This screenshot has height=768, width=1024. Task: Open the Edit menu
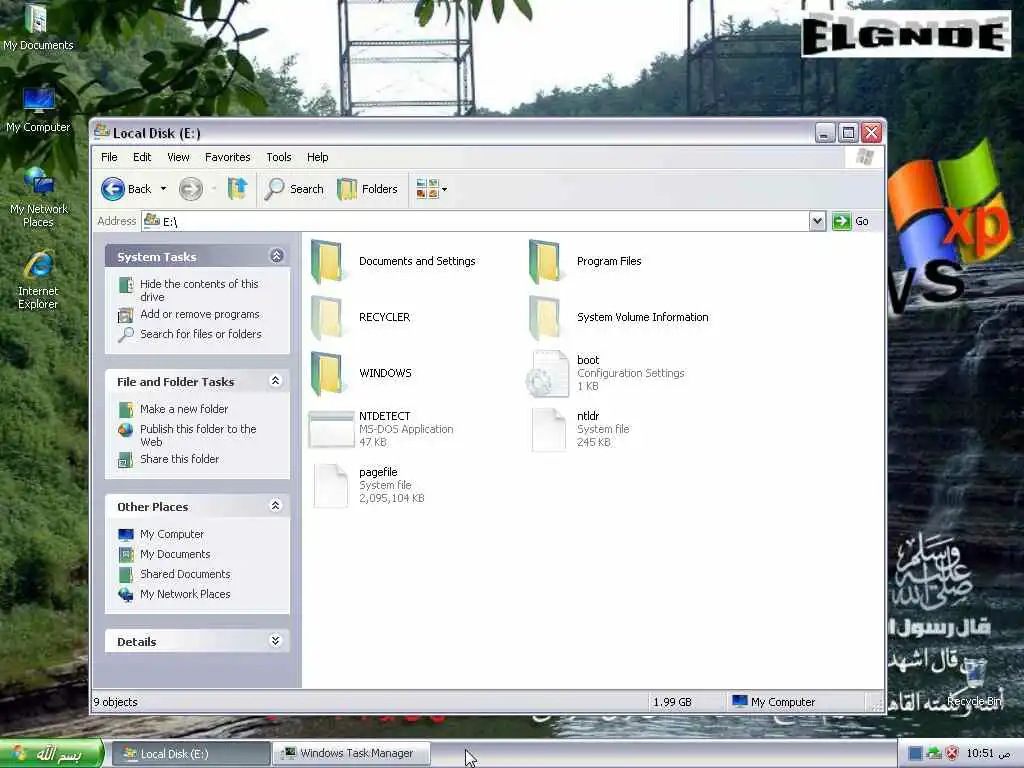[142, 157]
